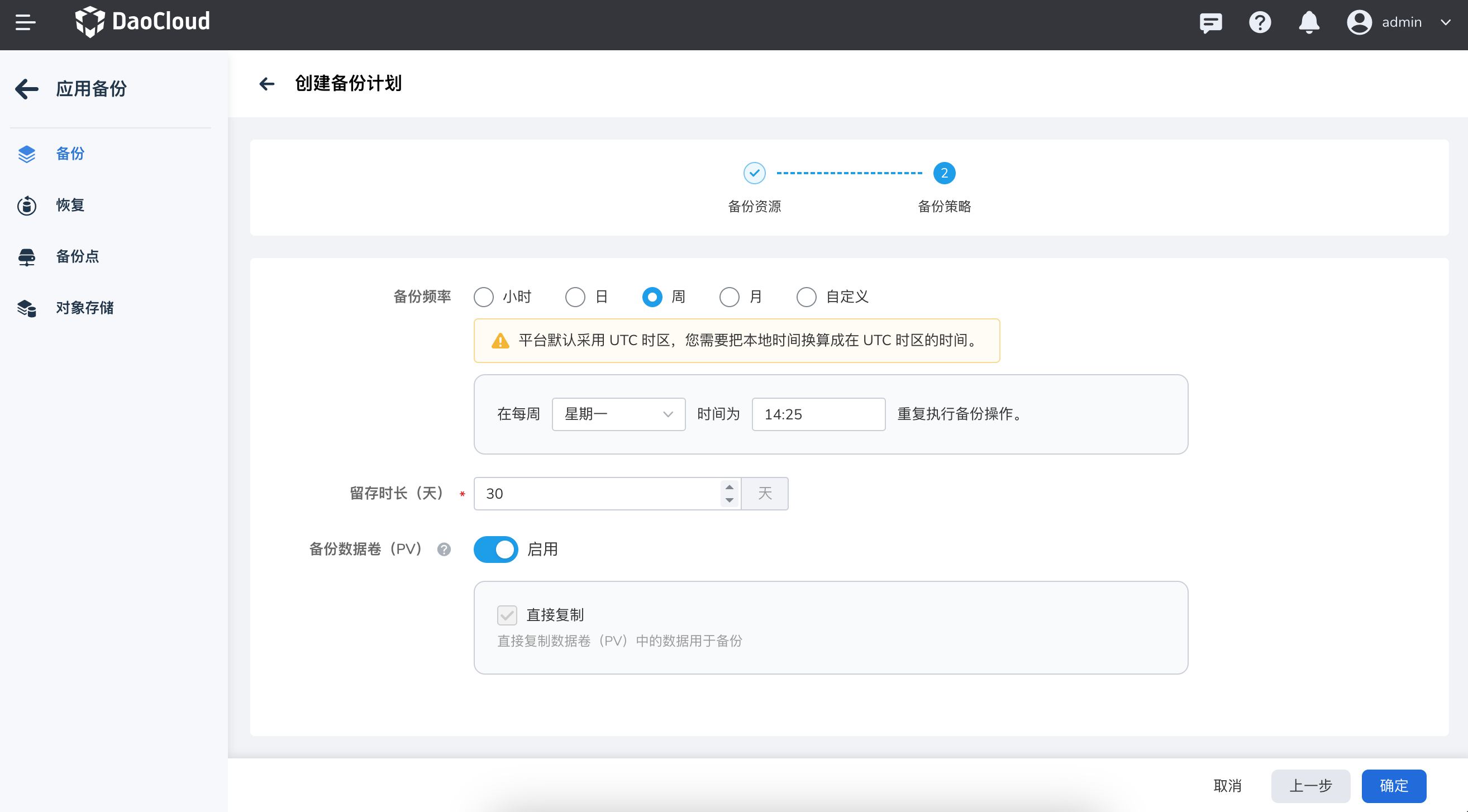Open the messages chat icon
Viewport: 1468px width, 812px height.
pyautogui.click(x=1210, y=22)
